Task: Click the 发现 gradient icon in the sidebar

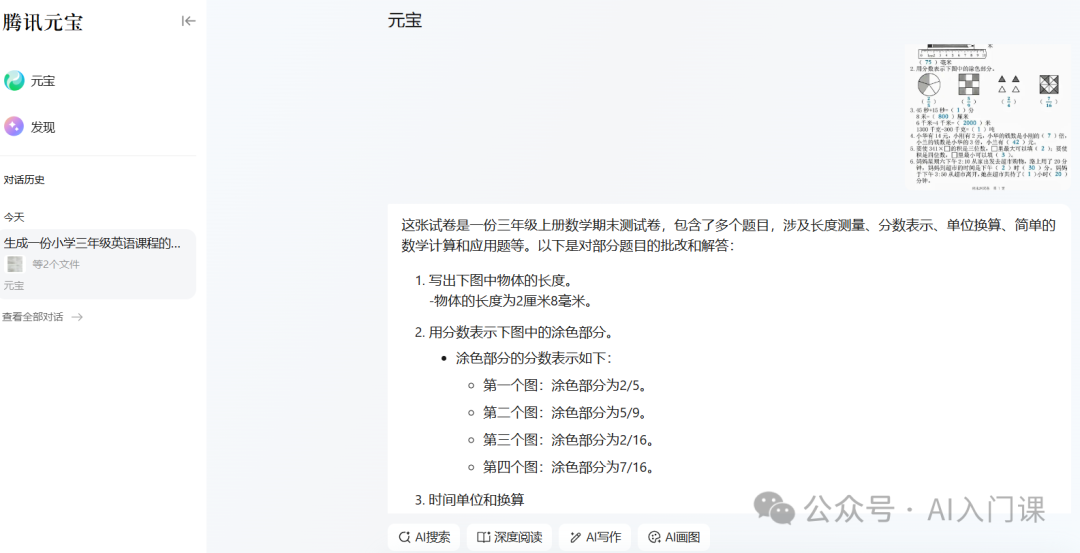Action: tap(14, 127)
